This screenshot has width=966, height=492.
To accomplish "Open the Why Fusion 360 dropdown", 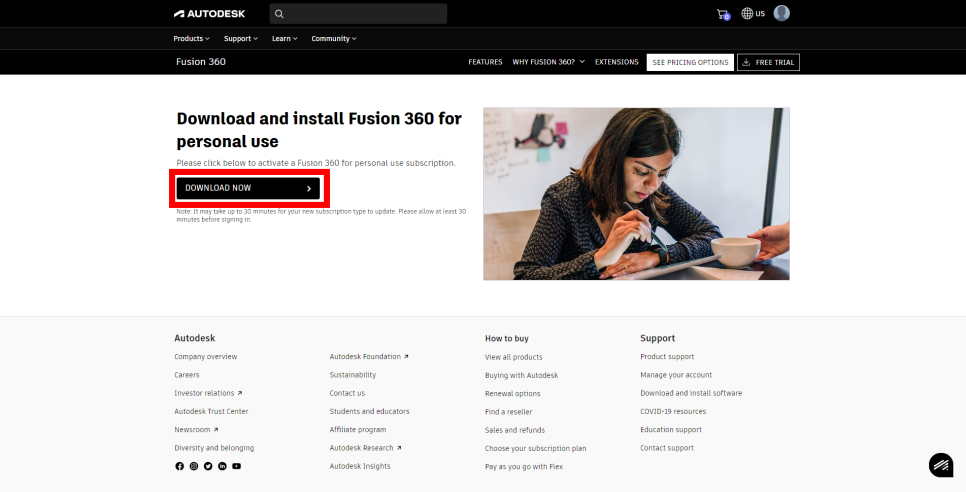I will click(548, 62).
